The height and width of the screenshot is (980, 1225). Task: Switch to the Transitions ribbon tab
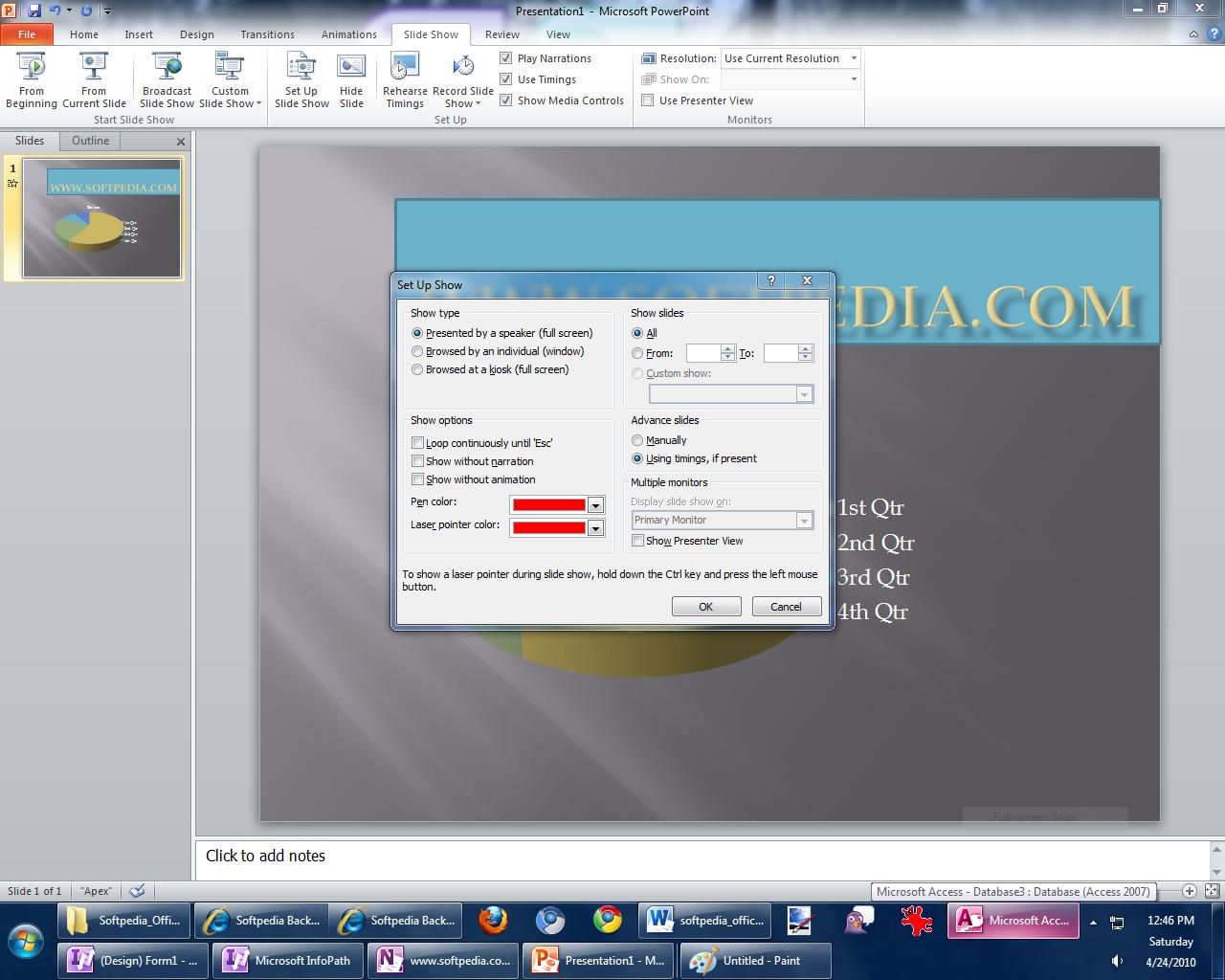click(x=267, y=34)
